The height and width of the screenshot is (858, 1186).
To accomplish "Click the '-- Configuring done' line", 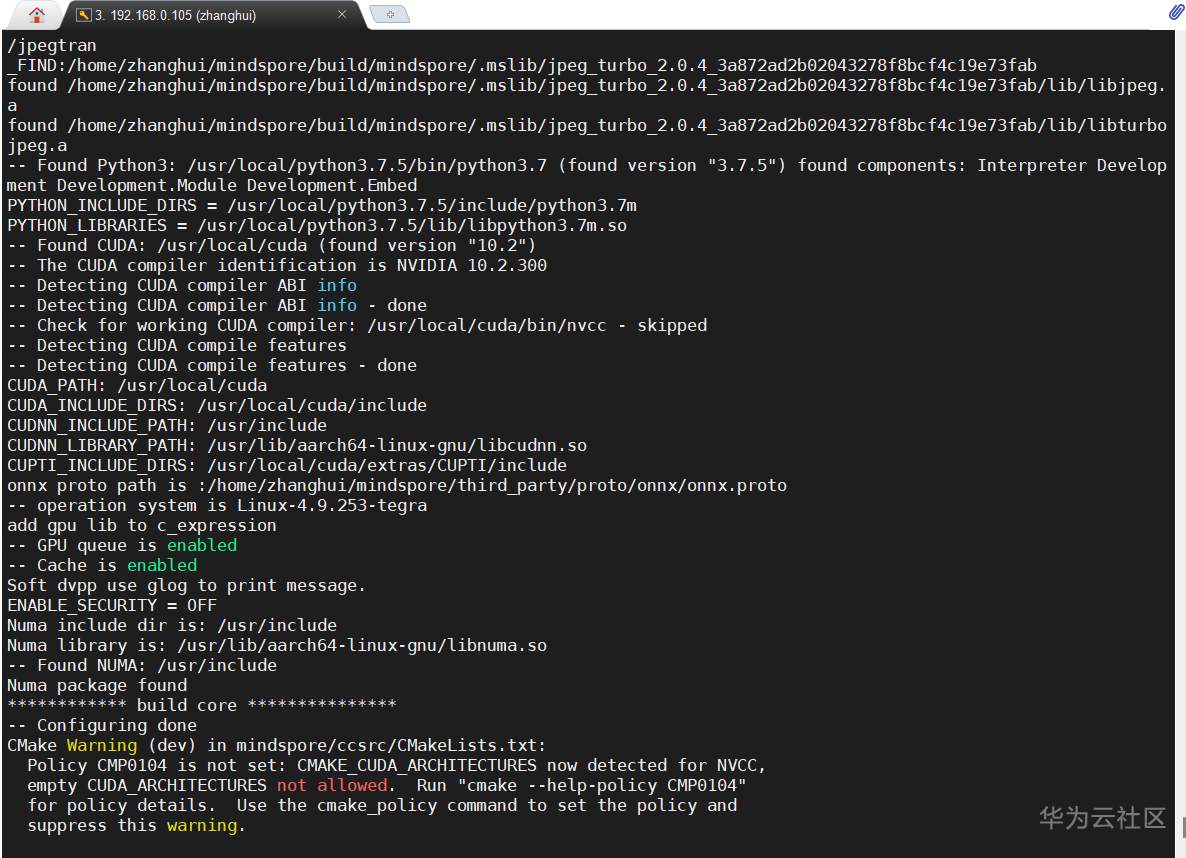I will pos(102,725).
